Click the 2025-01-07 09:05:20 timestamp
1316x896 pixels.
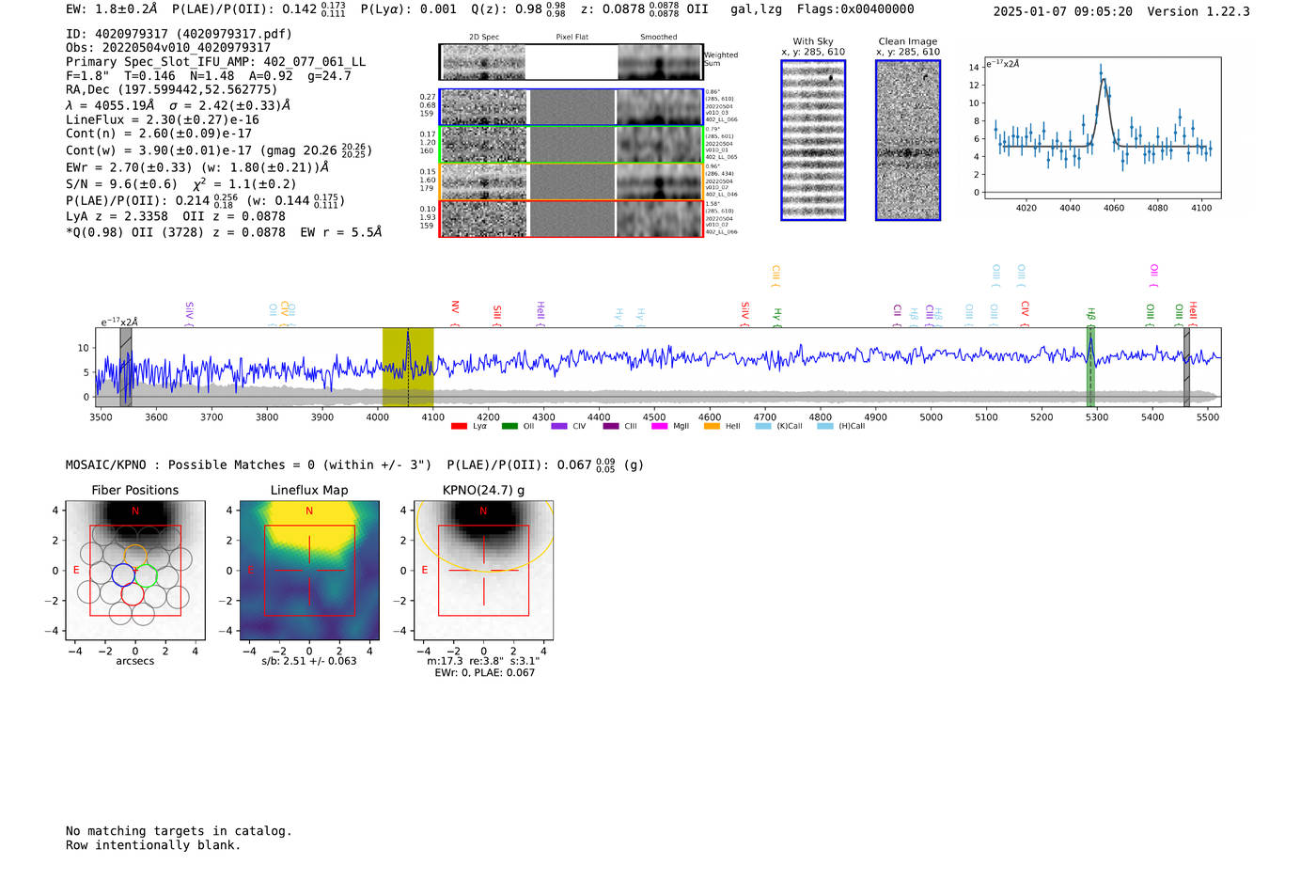click(x=1063, y=11)
